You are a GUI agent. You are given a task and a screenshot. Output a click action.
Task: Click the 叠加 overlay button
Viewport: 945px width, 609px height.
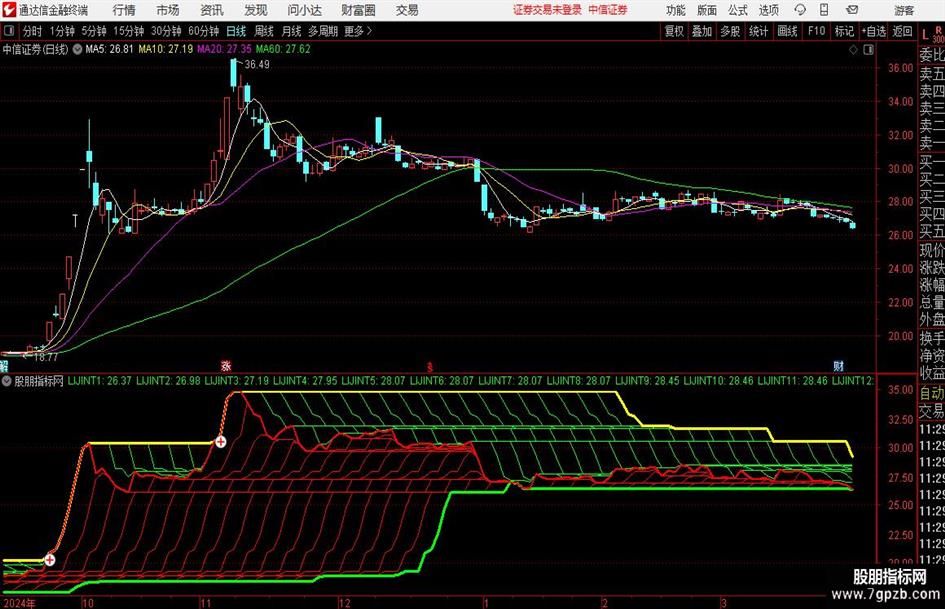coord(702,31)
